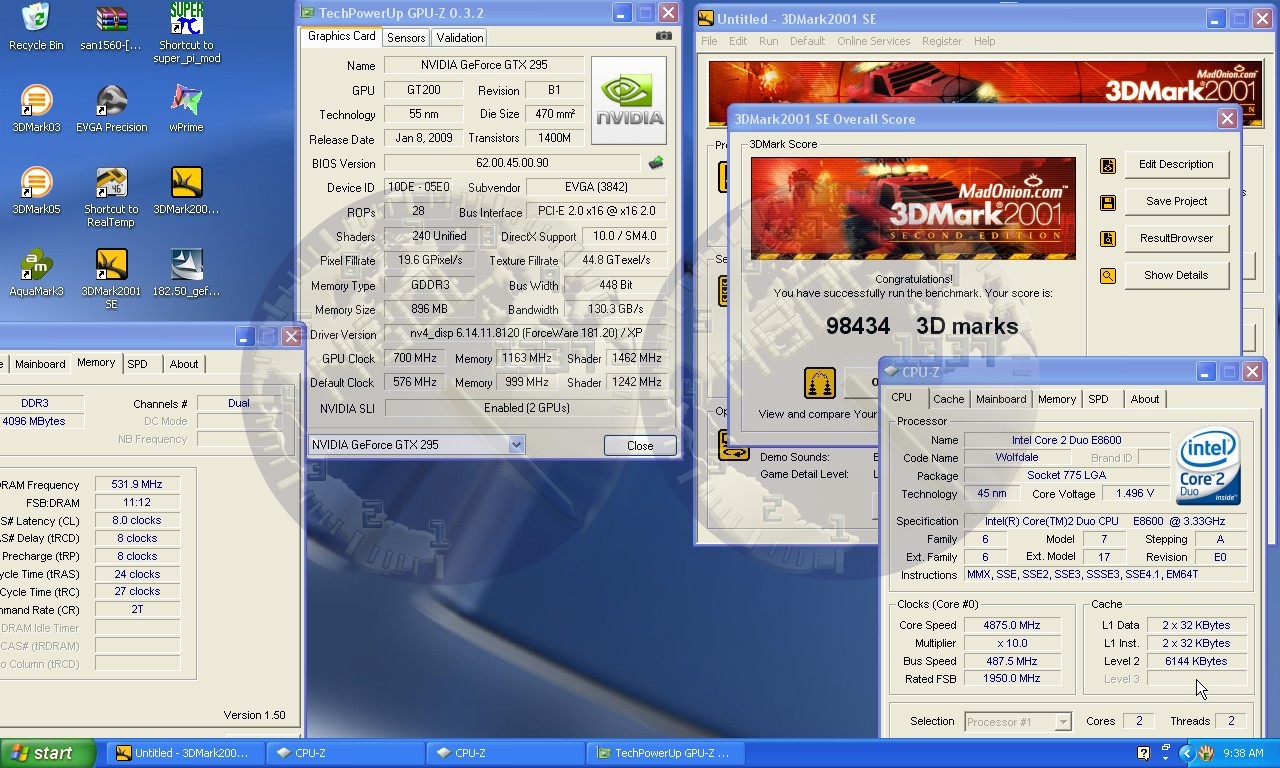
Task: Click the 98434 3D marks score text
Action: click(x=922, y=326)
